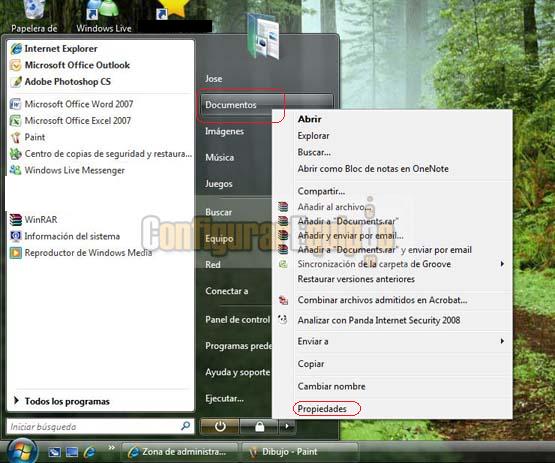Choose Abrir como Bloc de notas en OneNote

click(x=373, y=169)
